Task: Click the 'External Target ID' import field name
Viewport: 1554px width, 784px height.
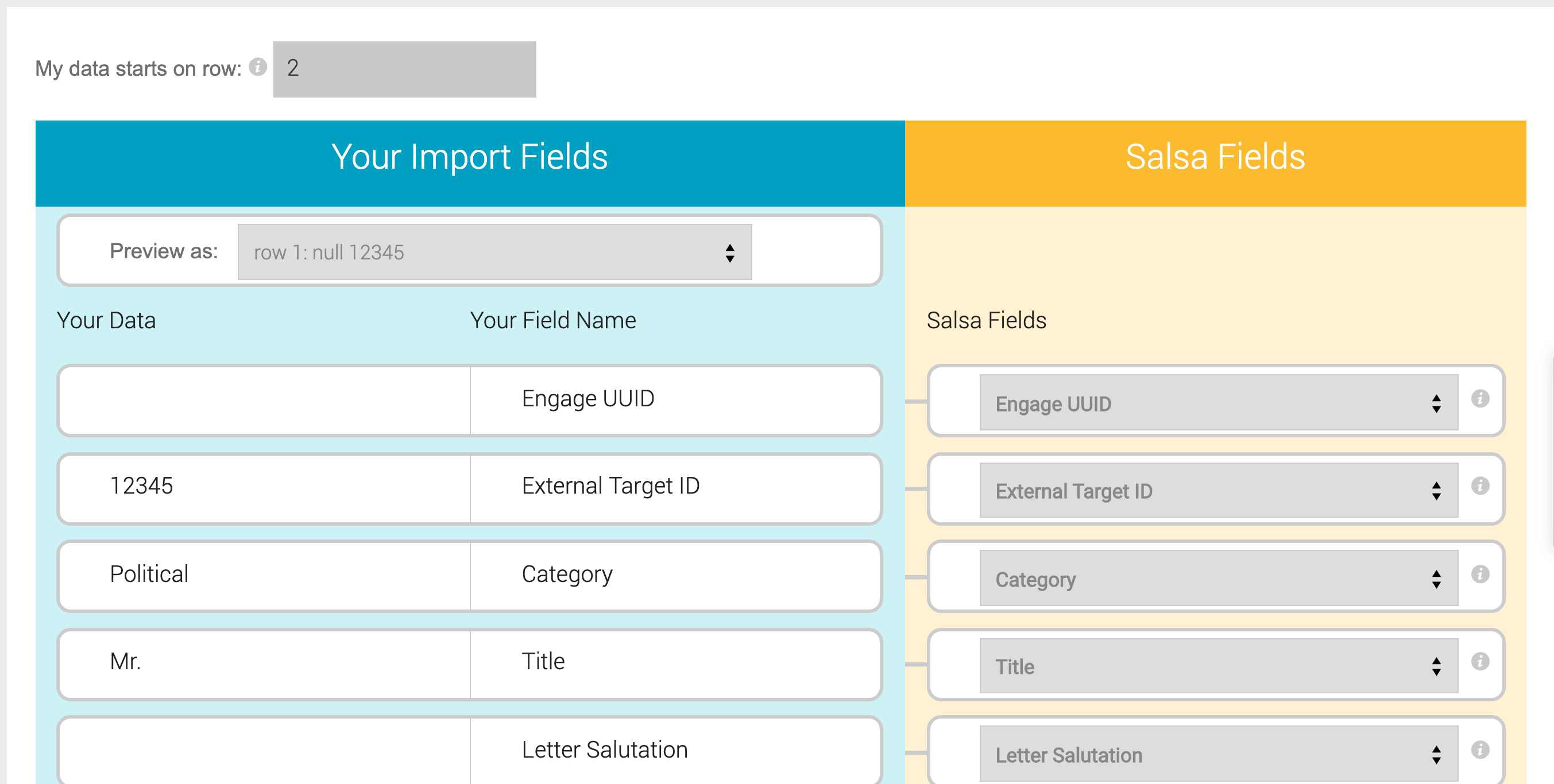Action: (610, 486)
